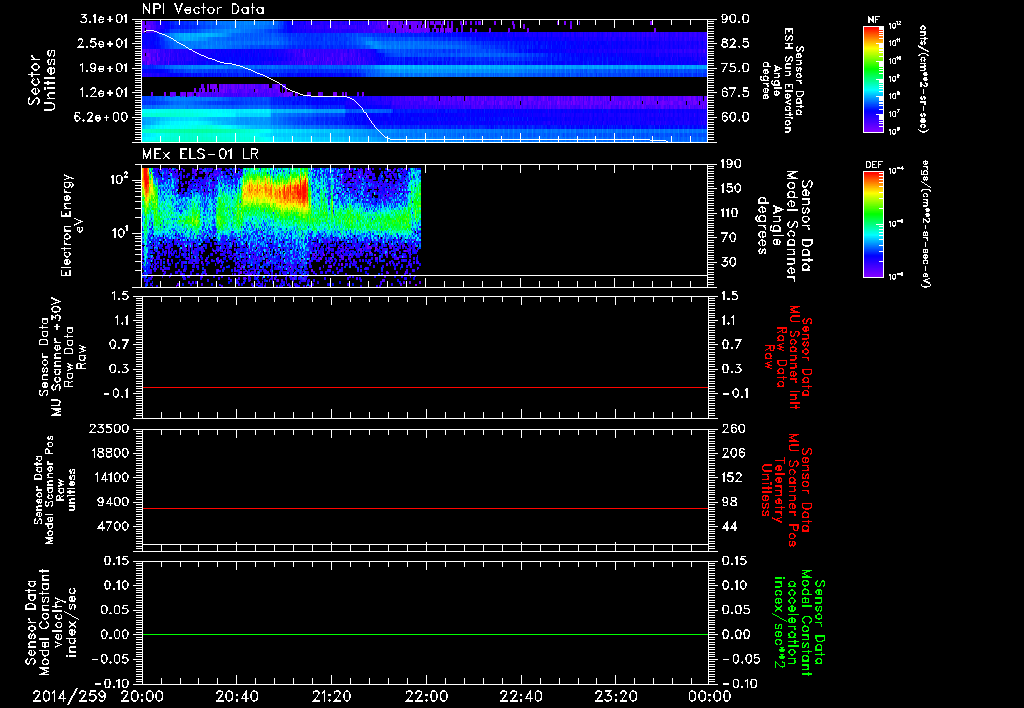Click the 152 telemetry tick label
The height and width of the screenshot is (708, 1024).
[x=731, y=477]
